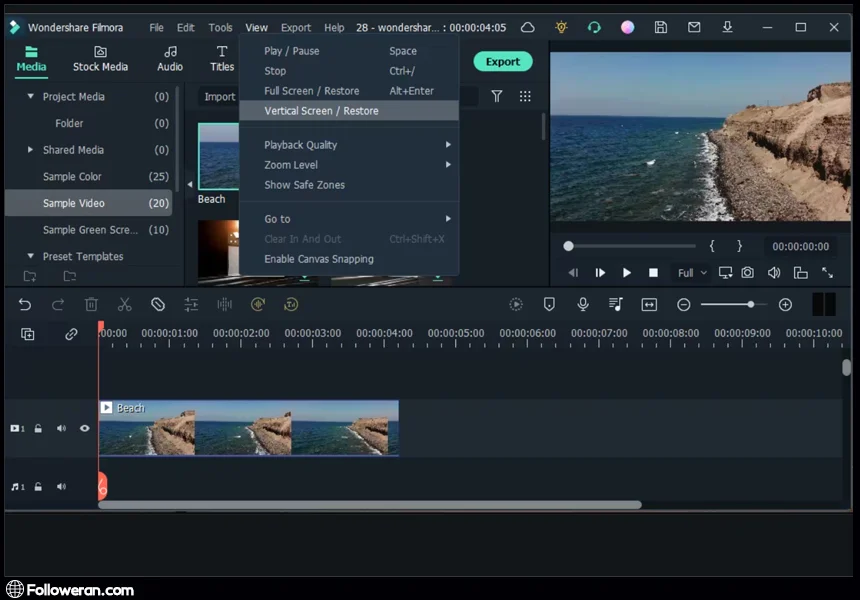Select the Beach clip on the timeline
The image size is (860, 600).
tap(248, 429)
